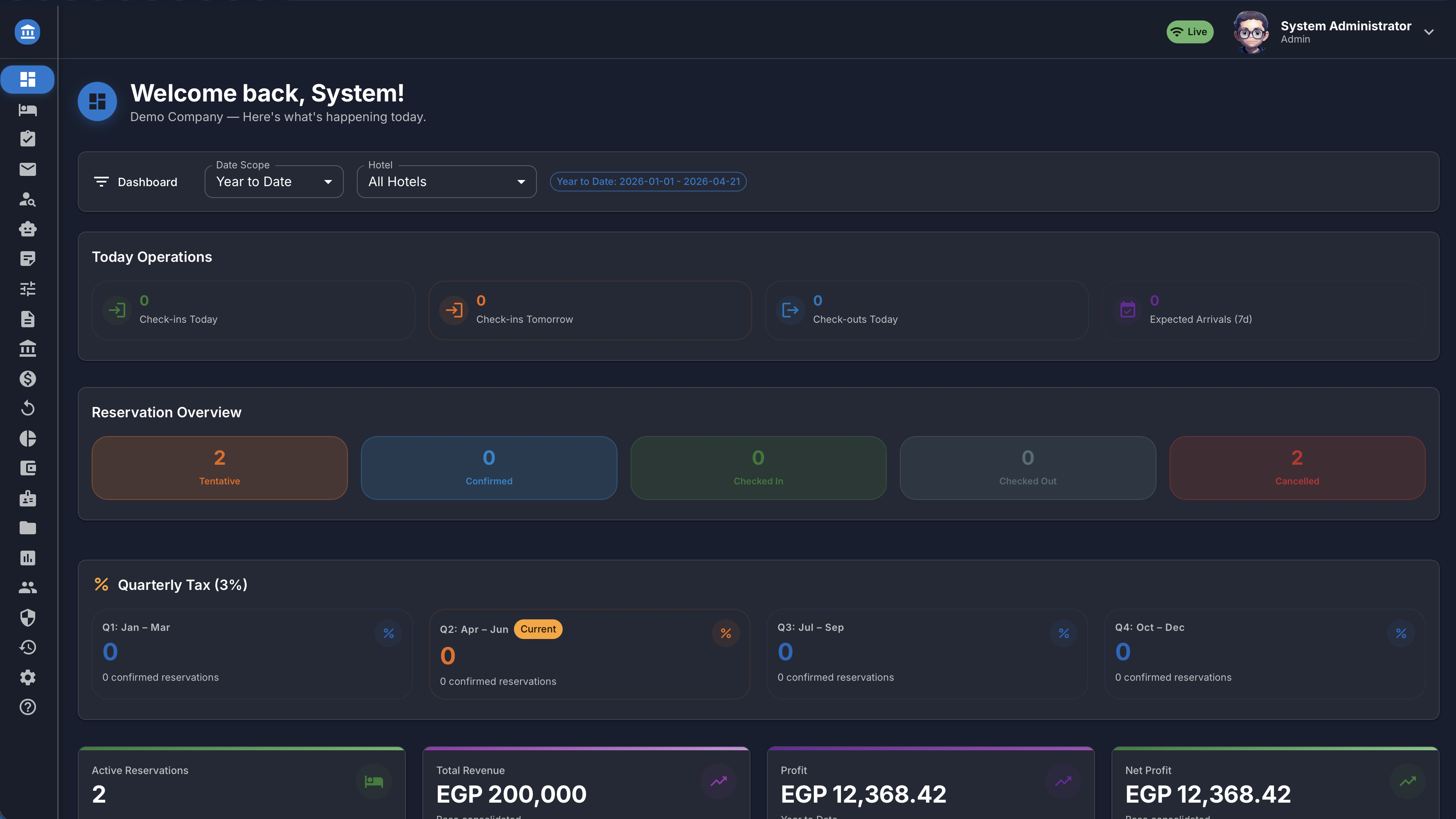
Task: Open the bed (rooms) sidebar icon
Action: (x=27, y=110)
